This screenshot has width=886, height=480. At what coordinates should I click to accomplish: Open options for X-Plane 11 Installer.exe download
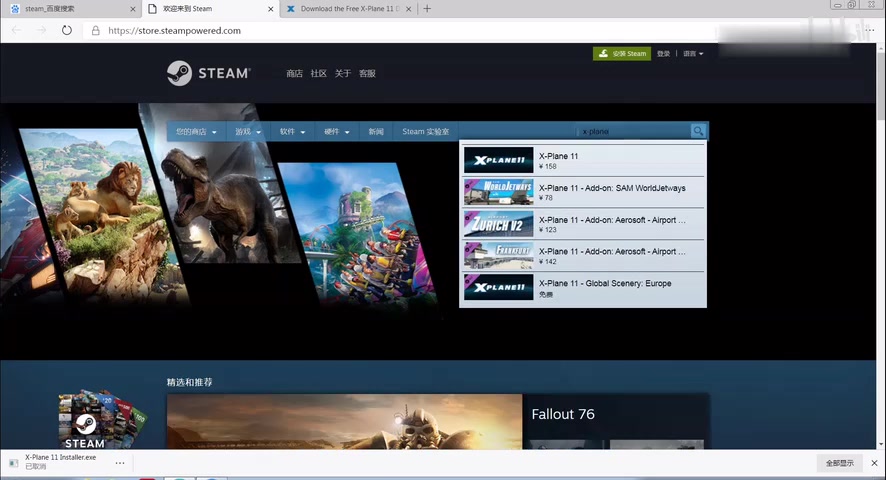[x=120, y=462]
